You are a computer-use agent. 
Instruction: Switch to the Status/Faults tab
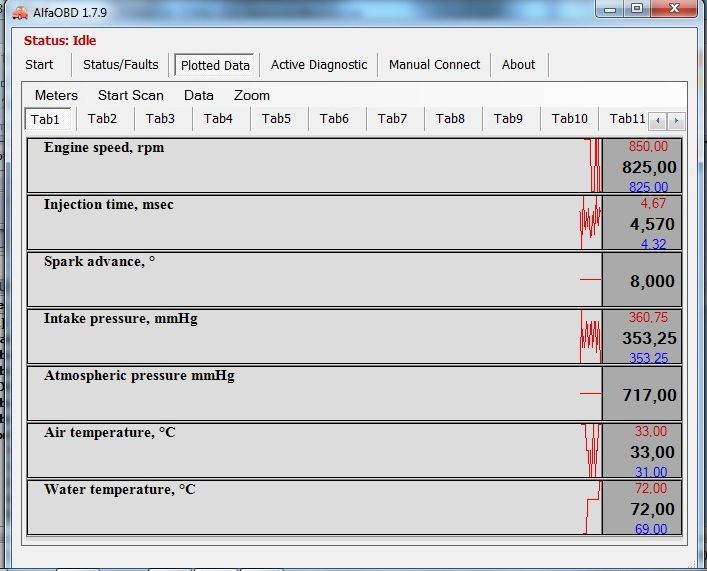pos(120,65)
